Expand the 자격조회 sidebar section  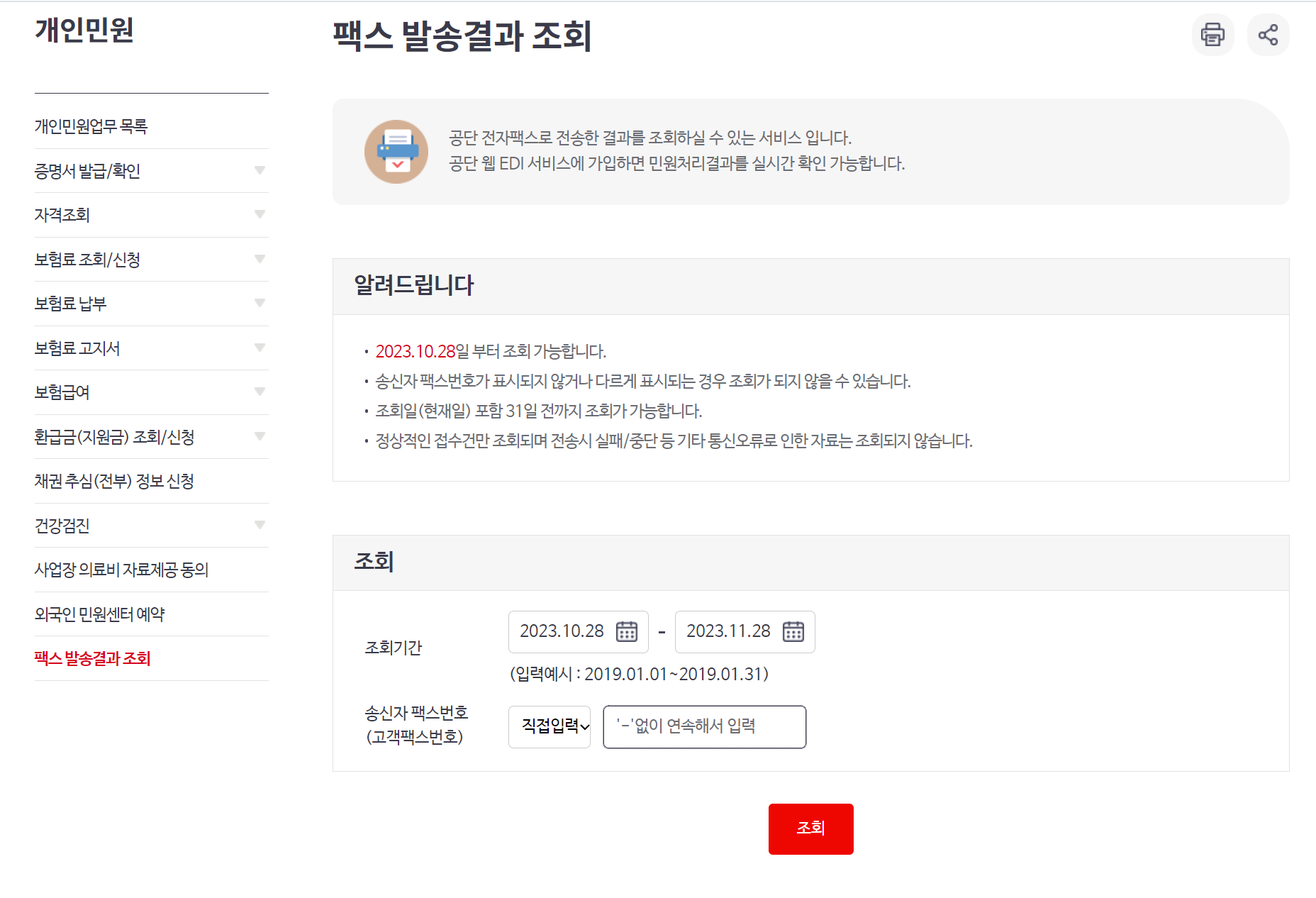click(x=260, y=214)
